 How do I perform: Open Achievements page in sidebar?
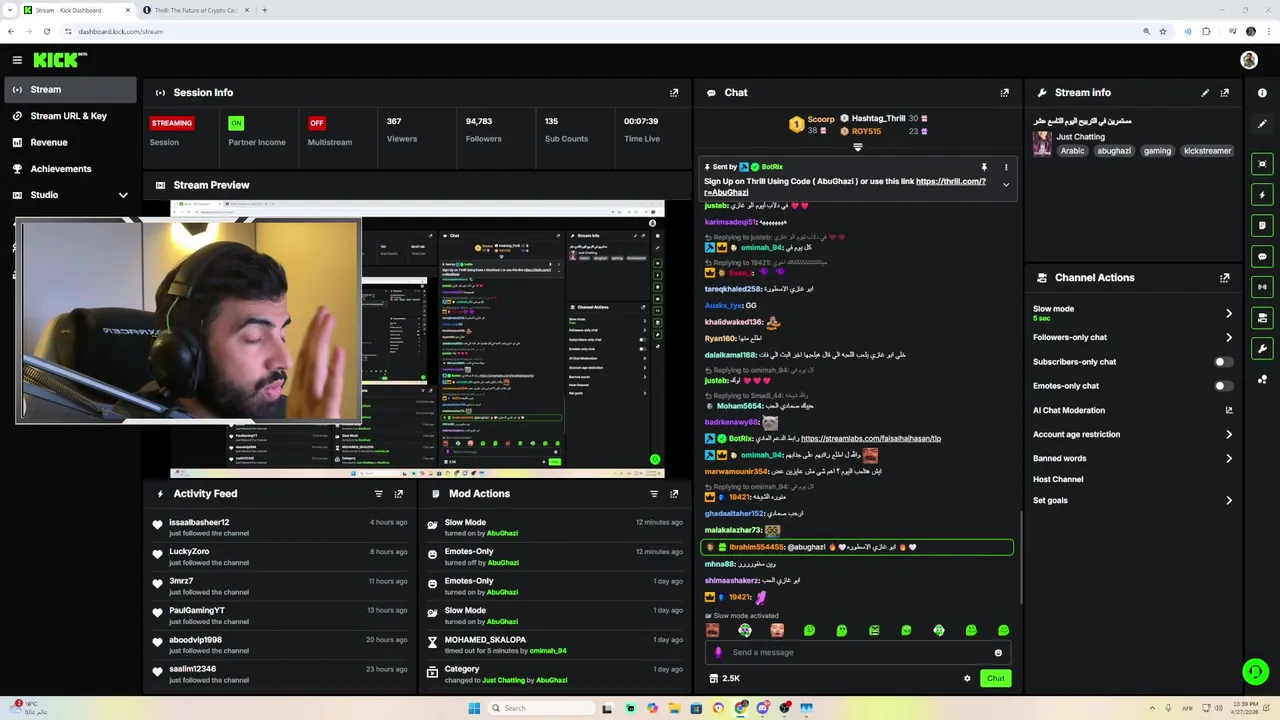(70, 169)
